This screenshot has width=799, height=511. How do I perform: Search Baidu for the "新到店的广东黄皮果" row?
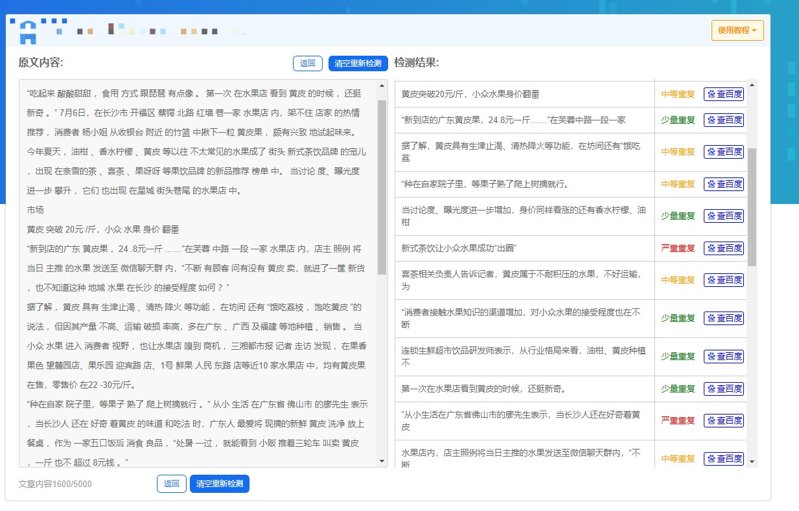[723, 120]
